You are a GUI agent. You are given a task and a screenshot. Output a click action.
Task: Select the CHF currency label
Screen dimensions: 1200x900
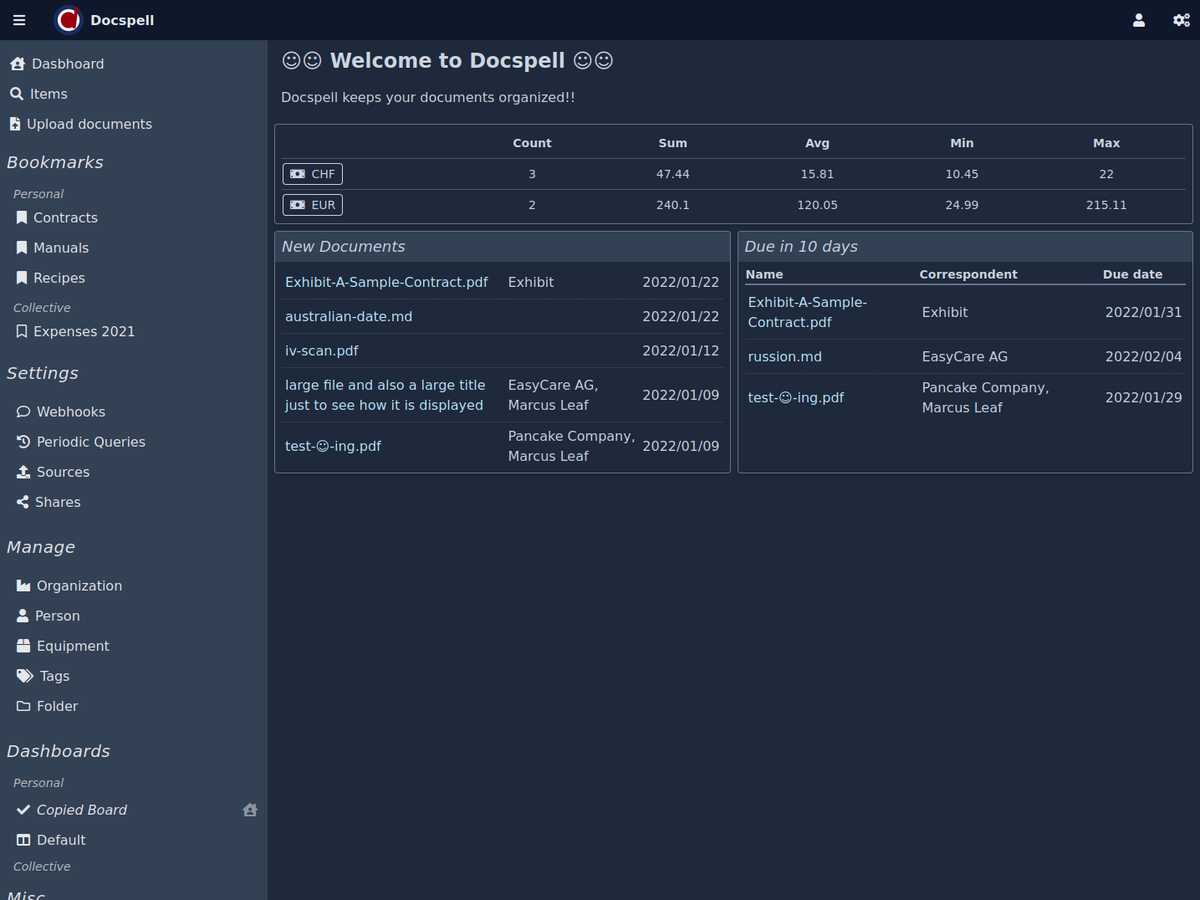pyautogui.click(x=313, y=174)
